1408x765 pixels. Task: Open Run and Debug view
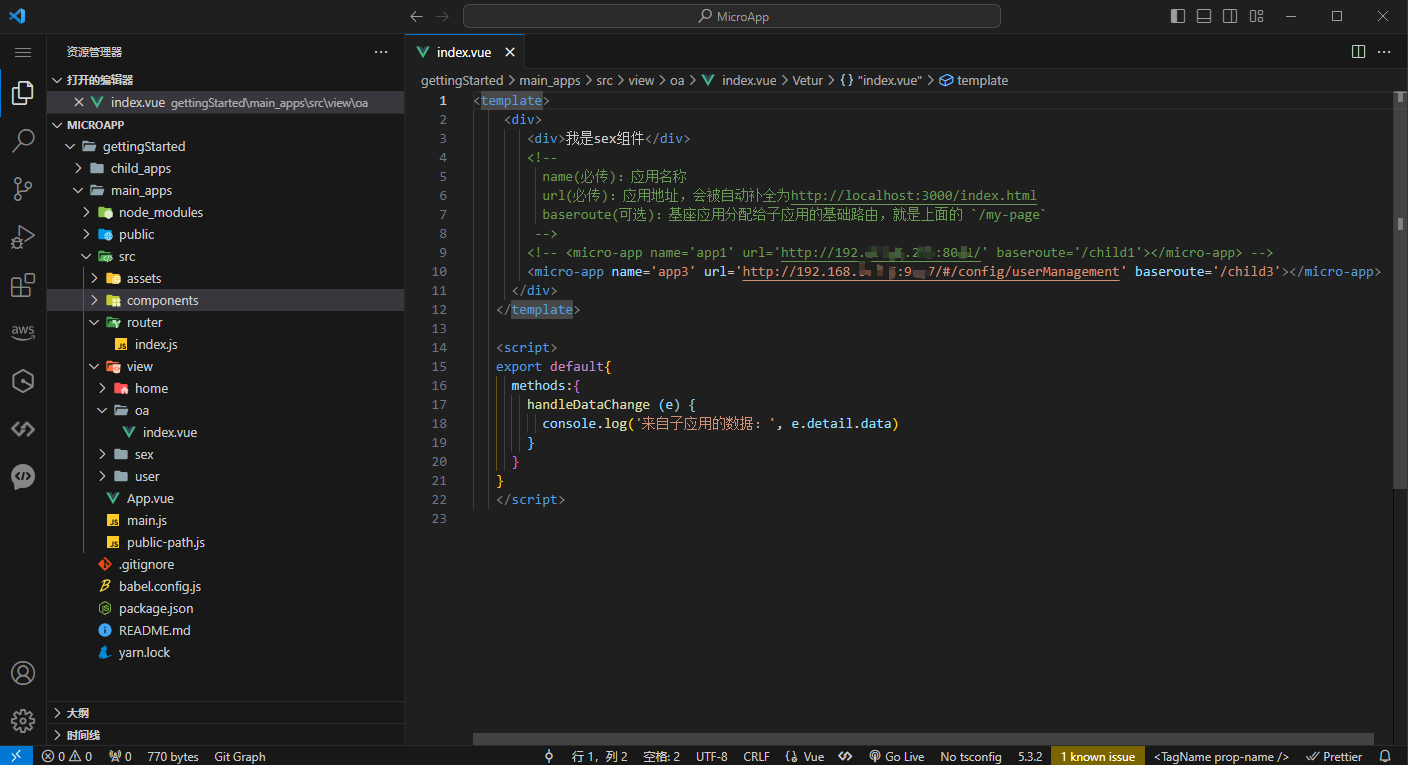(x=22, y=238)
